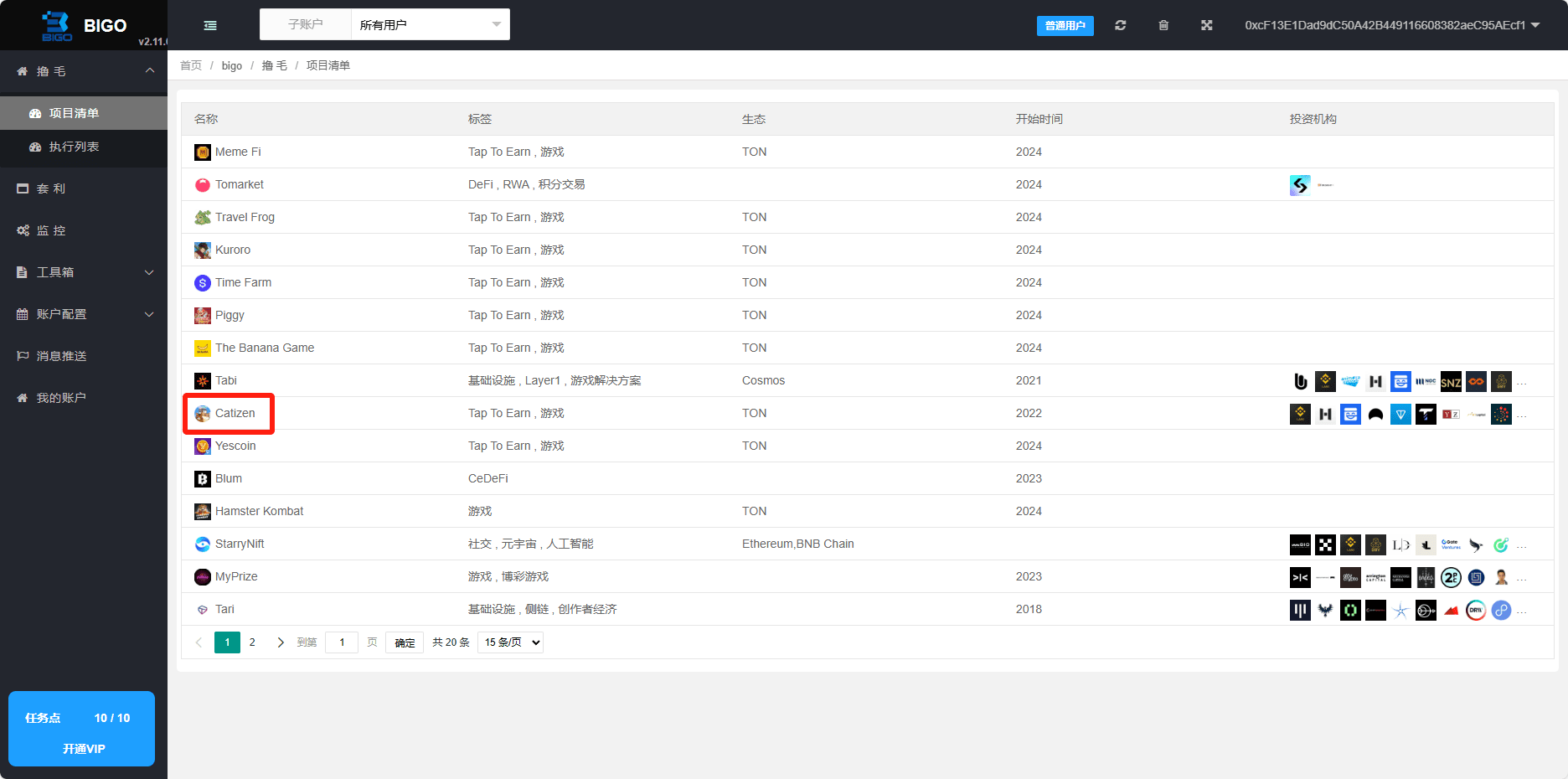The image size is (1568, 779).
Task: Click the MyPrize project icon
Action: pyautogui.click(x=203, y=577)
